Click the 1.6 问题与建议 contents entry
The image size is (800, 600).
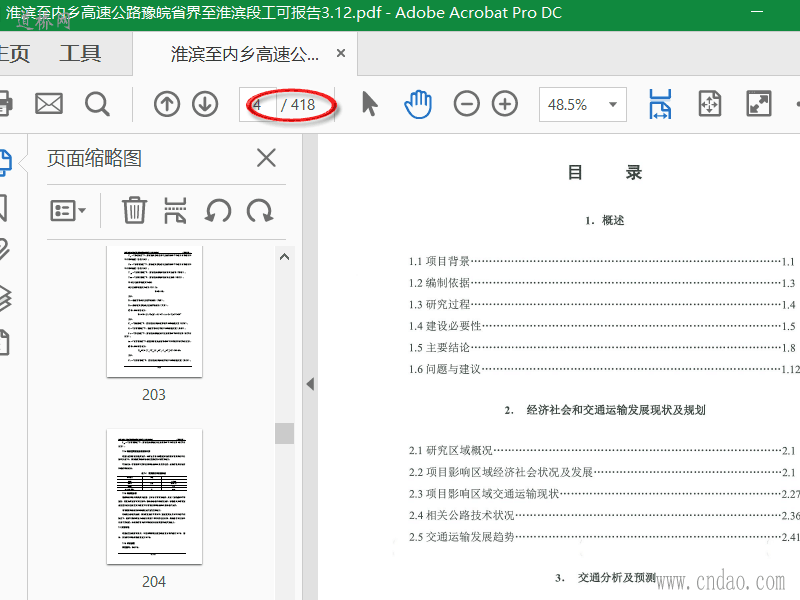click(x=604, y=369)
